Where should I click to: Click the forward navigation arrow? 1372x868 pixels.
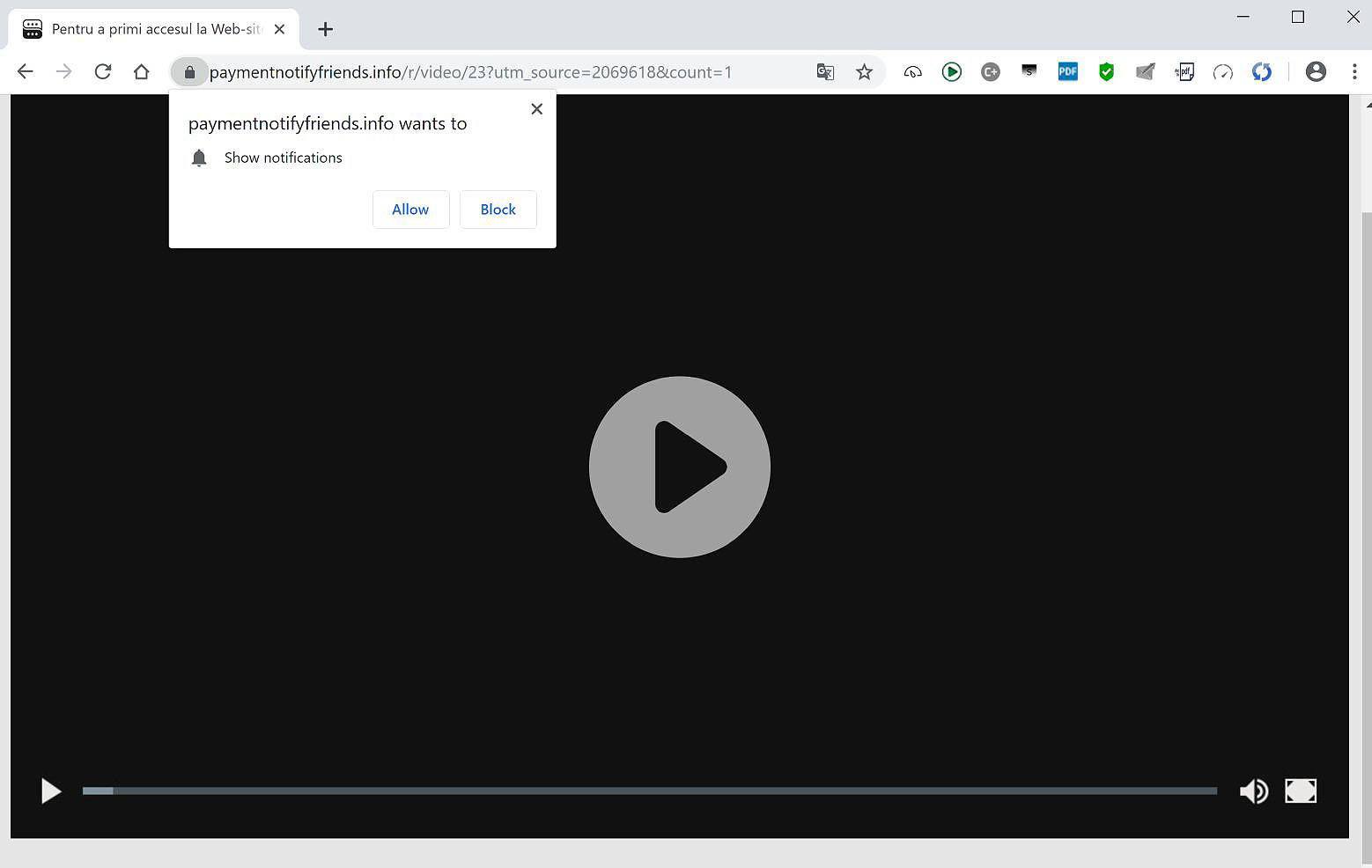[x=64, y=72]
